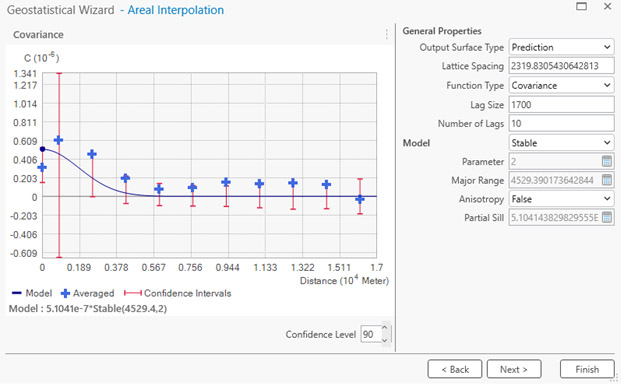Click the Areal Interpolation title text

pyautogui.click(x=175, y=10)
